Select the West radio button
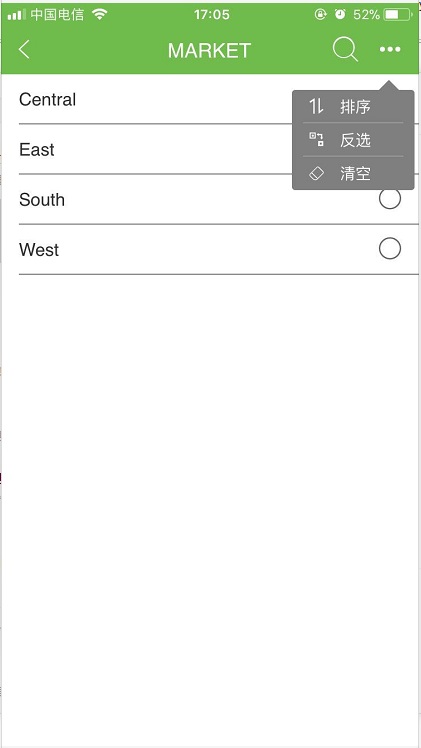Screen dimensions: 421x748 point(390,249)
